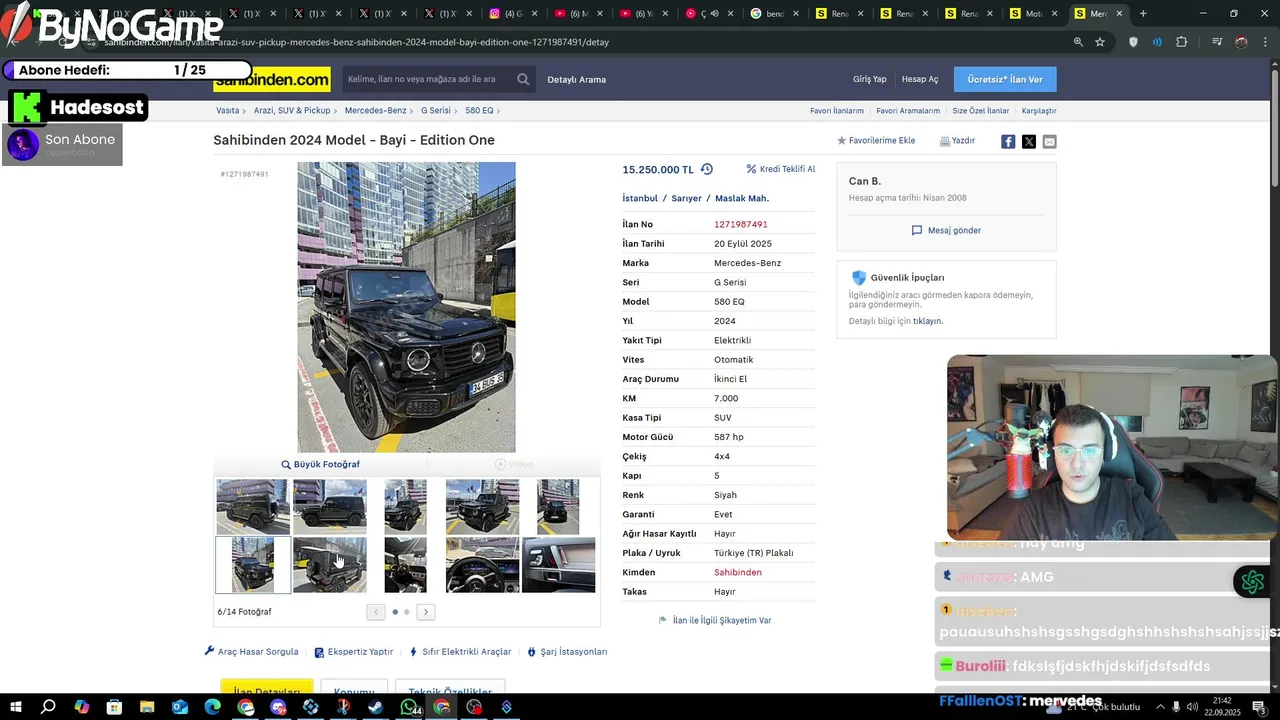Open Mercedes-Benz breadcrumb
This screenshot has width=1280, height=720.
(376, 111)
